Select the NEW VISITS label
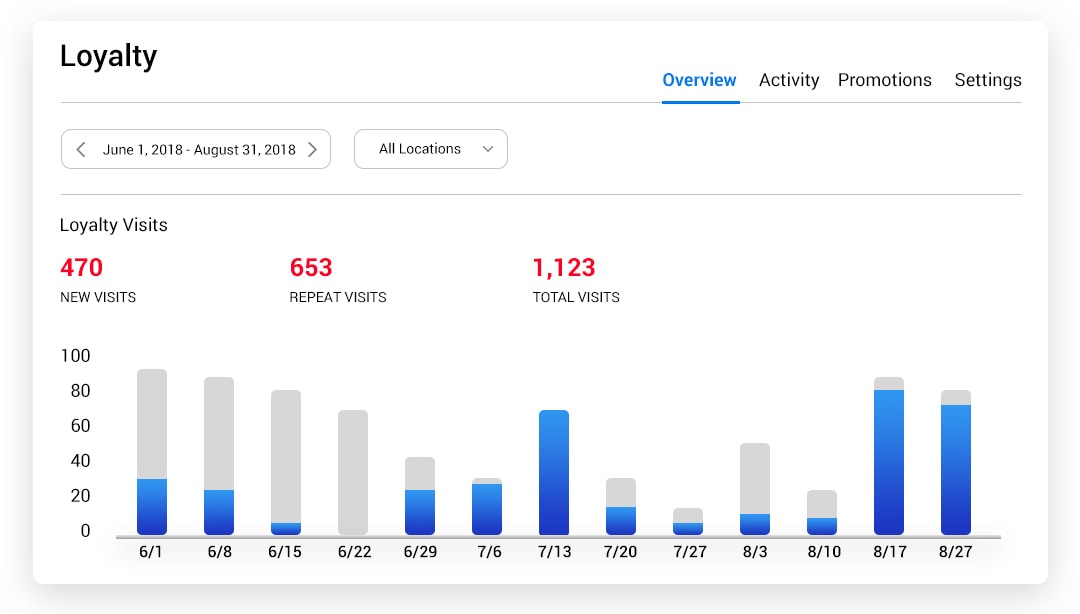Screen dimensions: 1080x614 98,297
